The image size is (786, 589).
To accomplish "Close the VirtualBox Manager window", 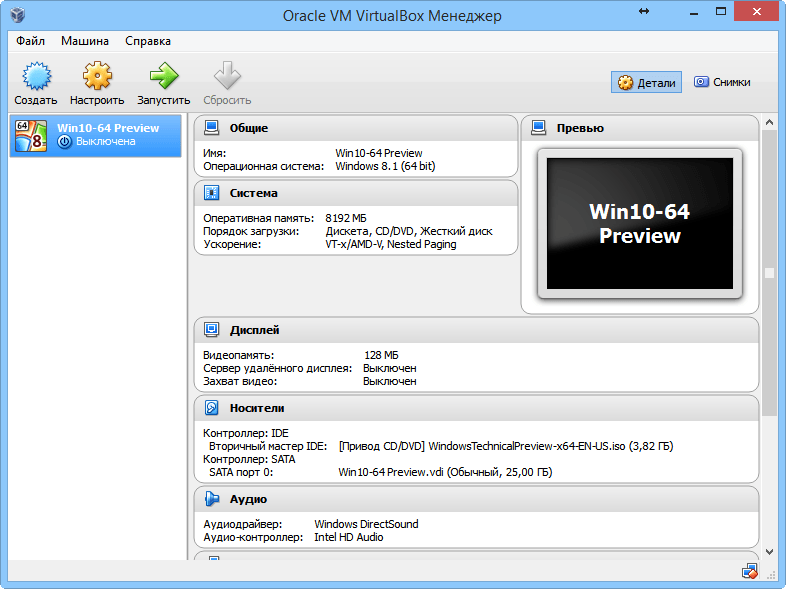I will coord(756,12).
